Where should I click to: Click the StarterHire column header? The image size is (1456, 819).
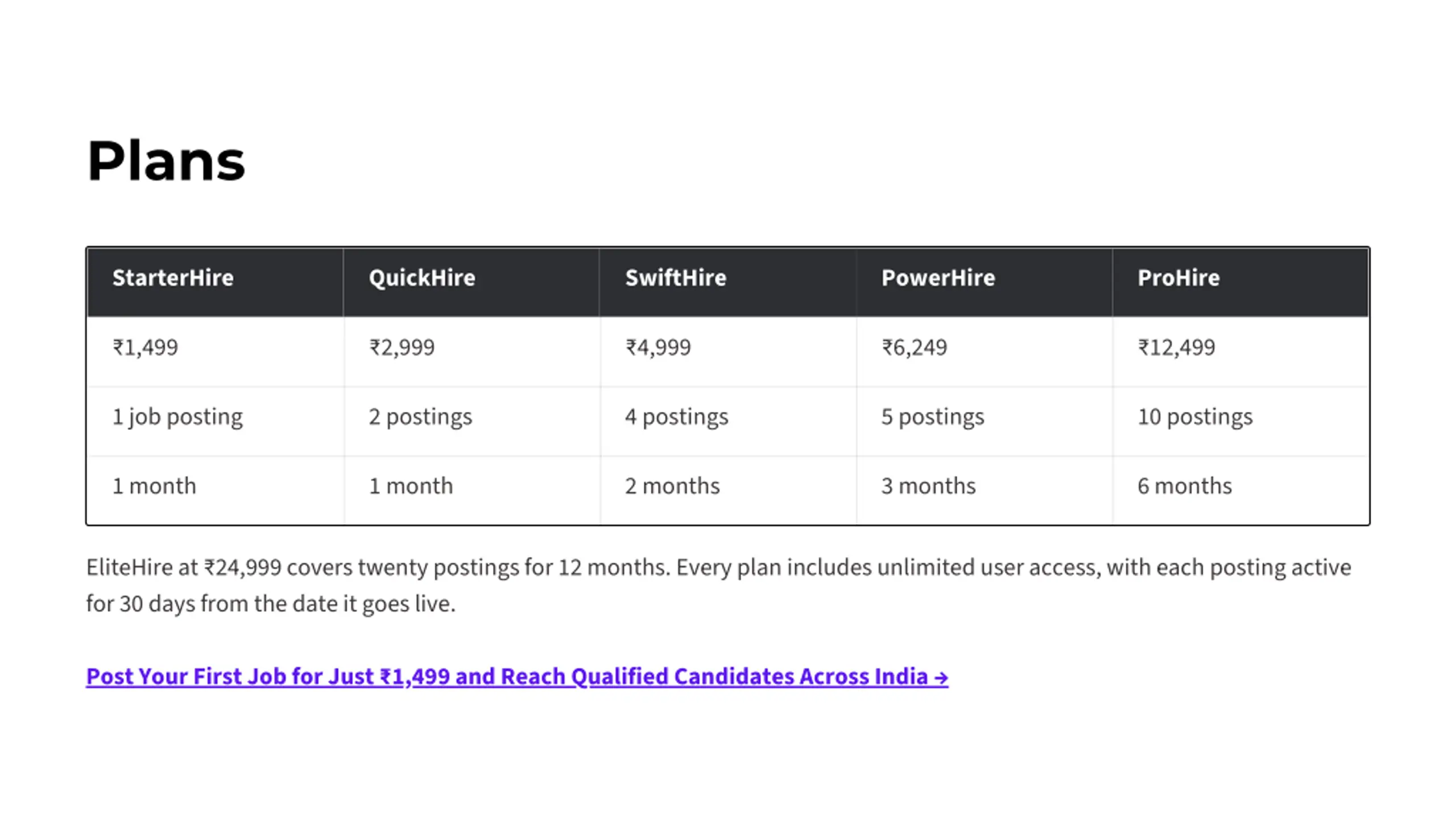point(215,282)
